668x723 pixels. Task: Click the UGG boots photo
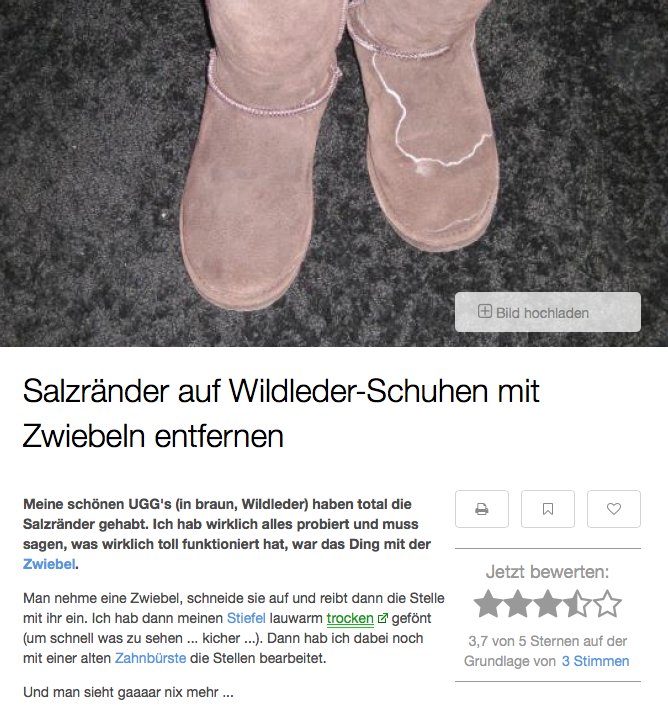334,173
